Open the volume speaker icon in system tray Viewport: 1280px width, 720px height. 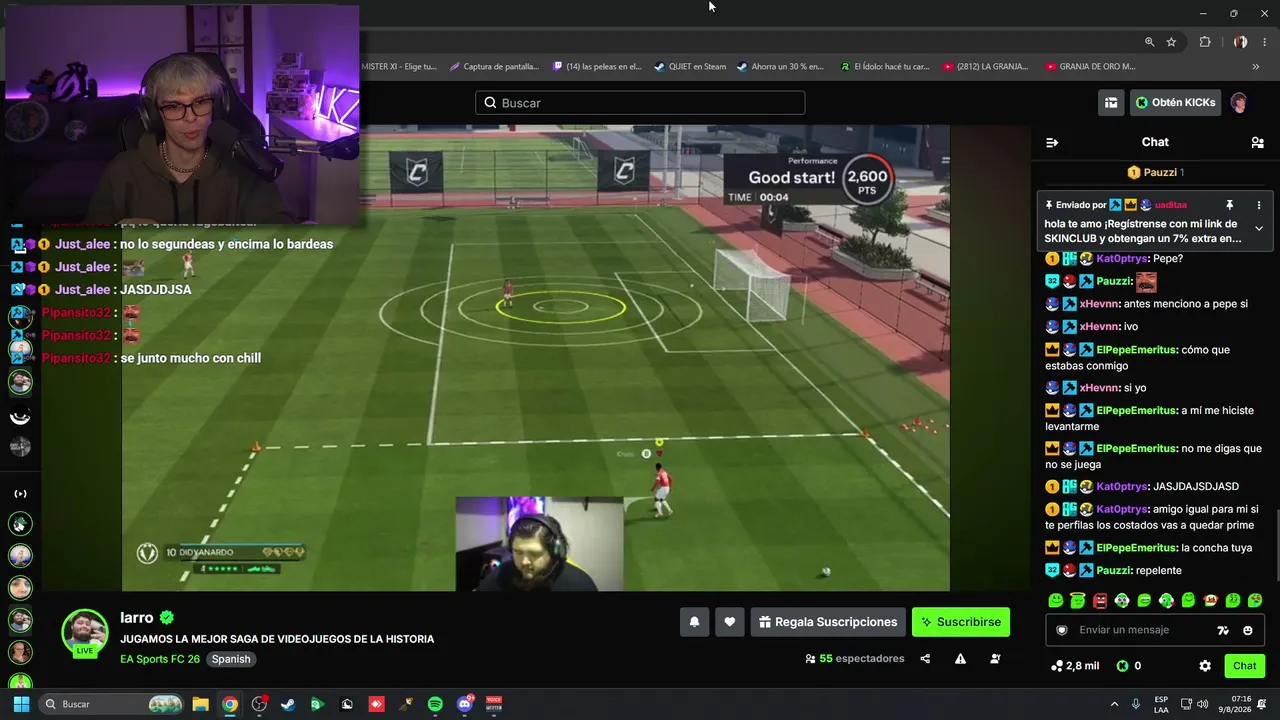1203,704
